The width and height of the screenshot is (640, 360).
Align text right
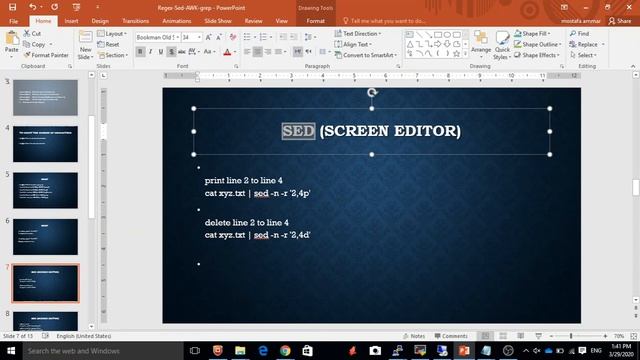pyautogui.click(x=268, y=52)
